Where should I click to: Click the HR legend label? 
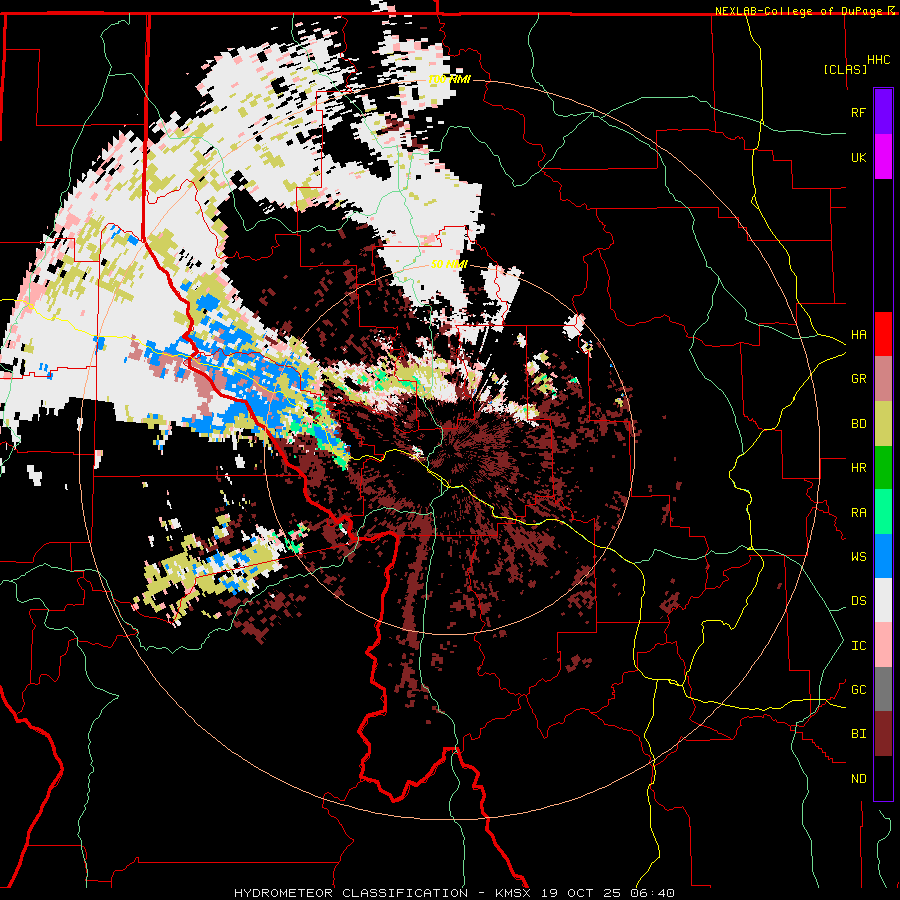(x=858, y=468)
